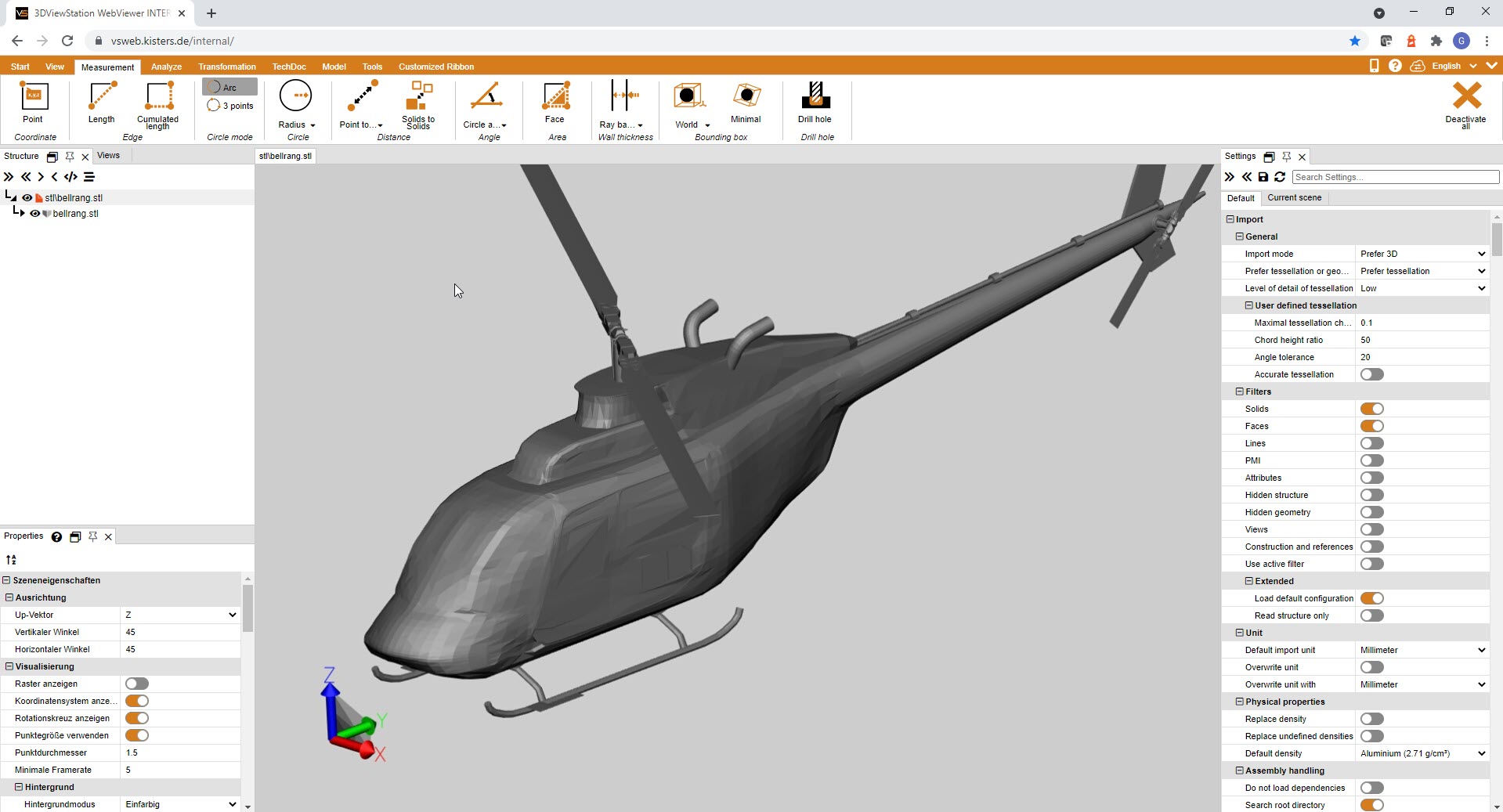This screenshot has height=812, width=1503.
Task: Collapse the Filters settings section
Action: pos(1240,392)
